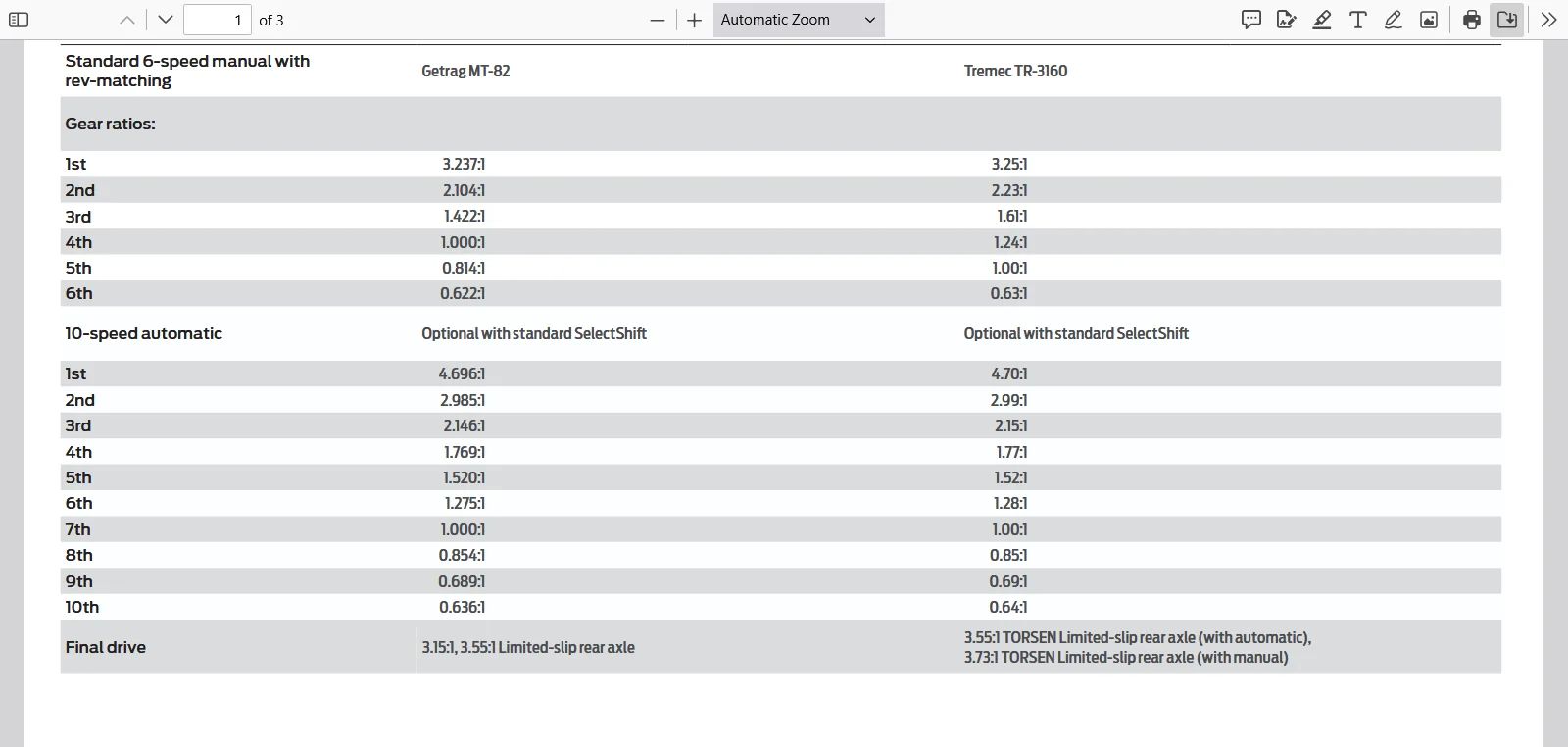Click the 1.275:1 ratio value
Screen dimensions: 1568x747
[x=465, y=503]
